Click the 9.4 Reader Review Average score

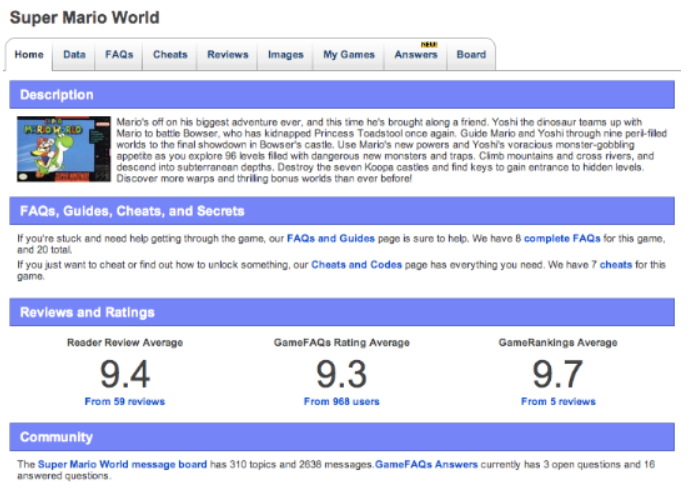pyautogui.click(x=125, y=374)
